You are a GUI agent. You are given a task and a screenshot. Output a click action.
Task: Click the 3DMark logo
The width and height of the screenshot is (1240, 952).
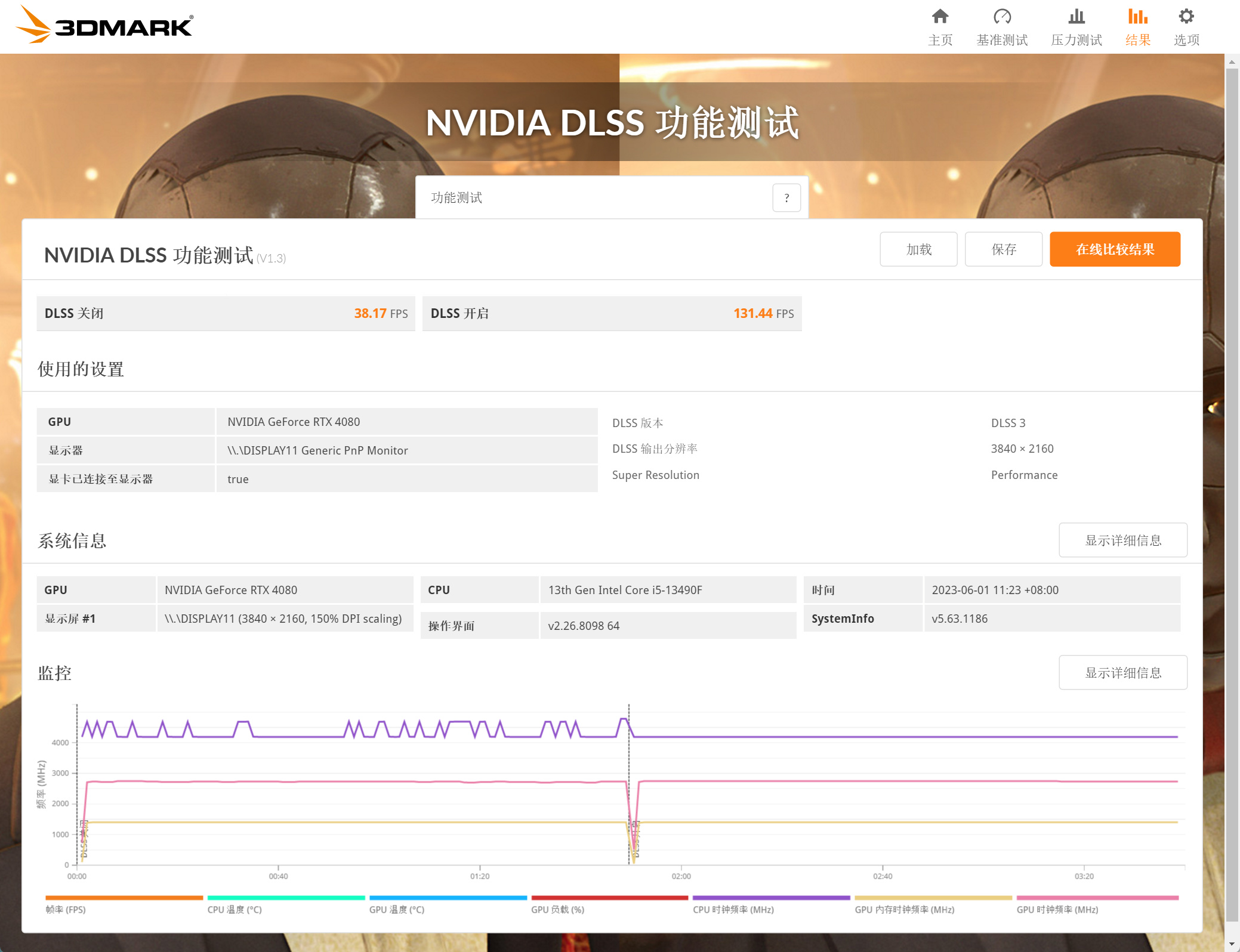point(104,25)
